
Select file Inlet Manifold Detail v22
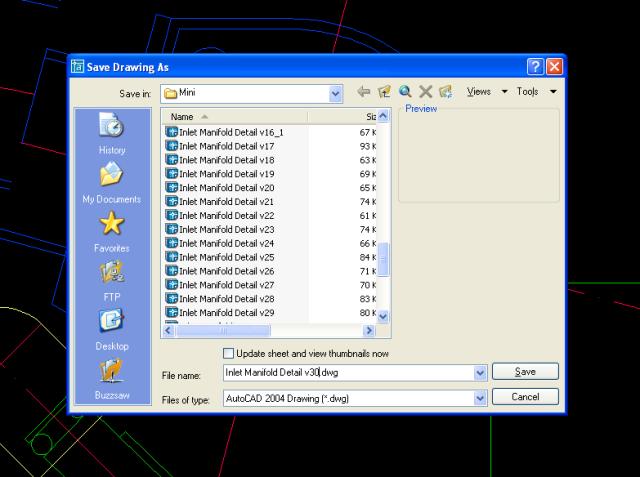(227, 215)
